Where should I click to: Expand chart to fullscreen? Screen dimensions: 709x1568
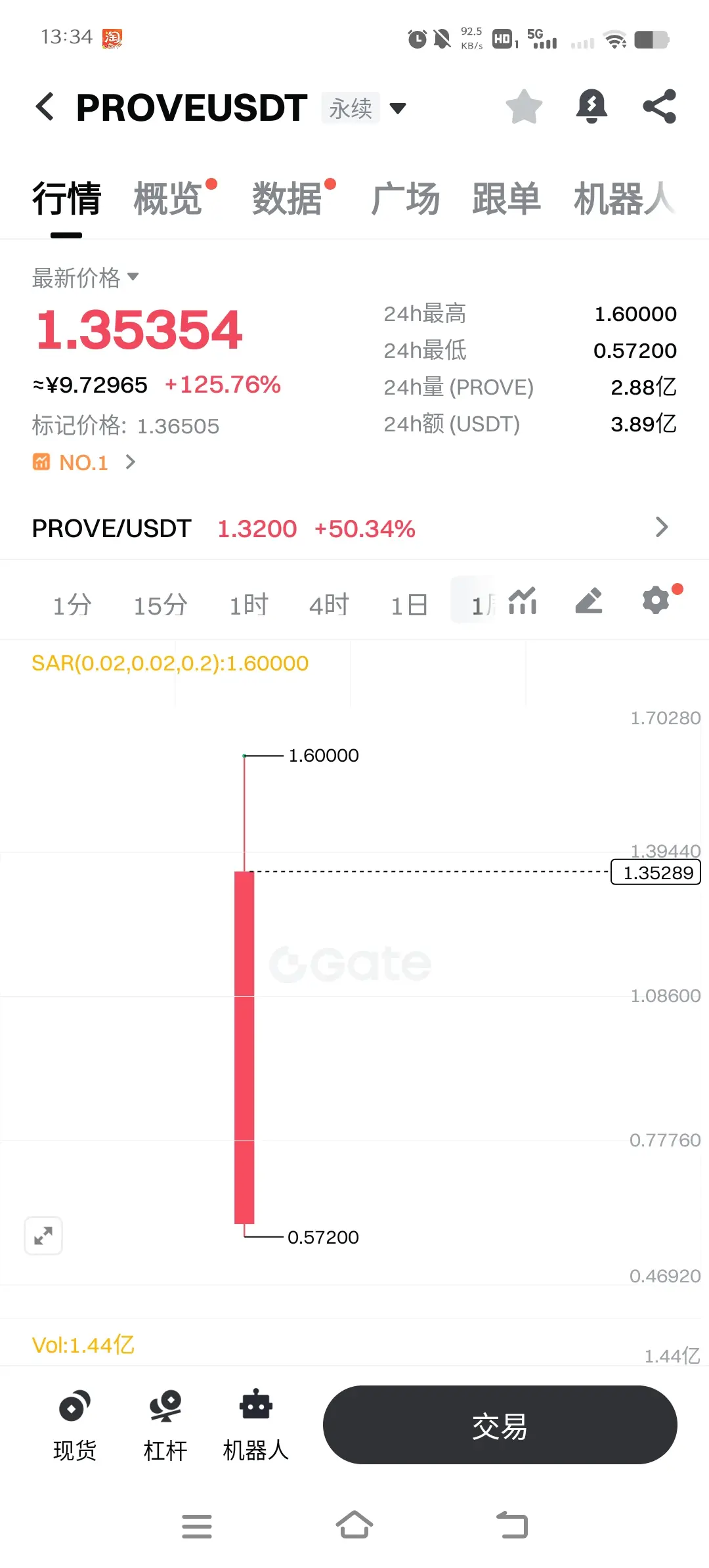click(43, 1236)
